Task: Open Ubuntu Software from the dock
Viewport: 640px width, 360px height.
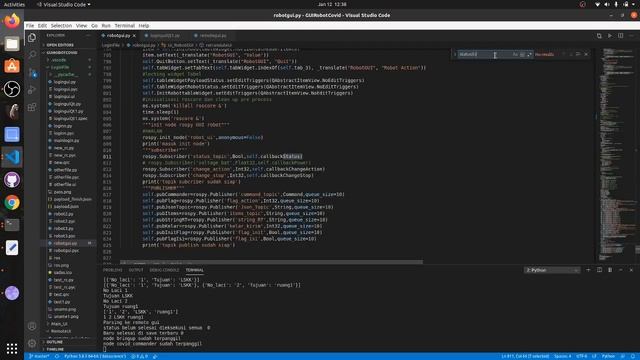Action: click(x=12, y=66)
